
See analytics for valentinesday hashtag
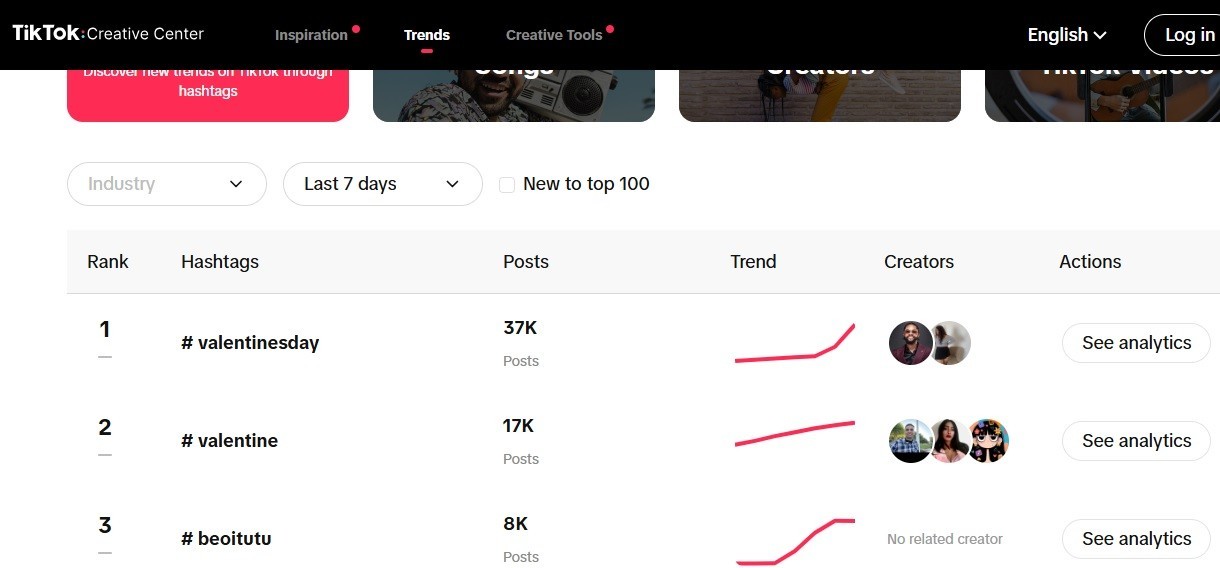(1136, 343)
